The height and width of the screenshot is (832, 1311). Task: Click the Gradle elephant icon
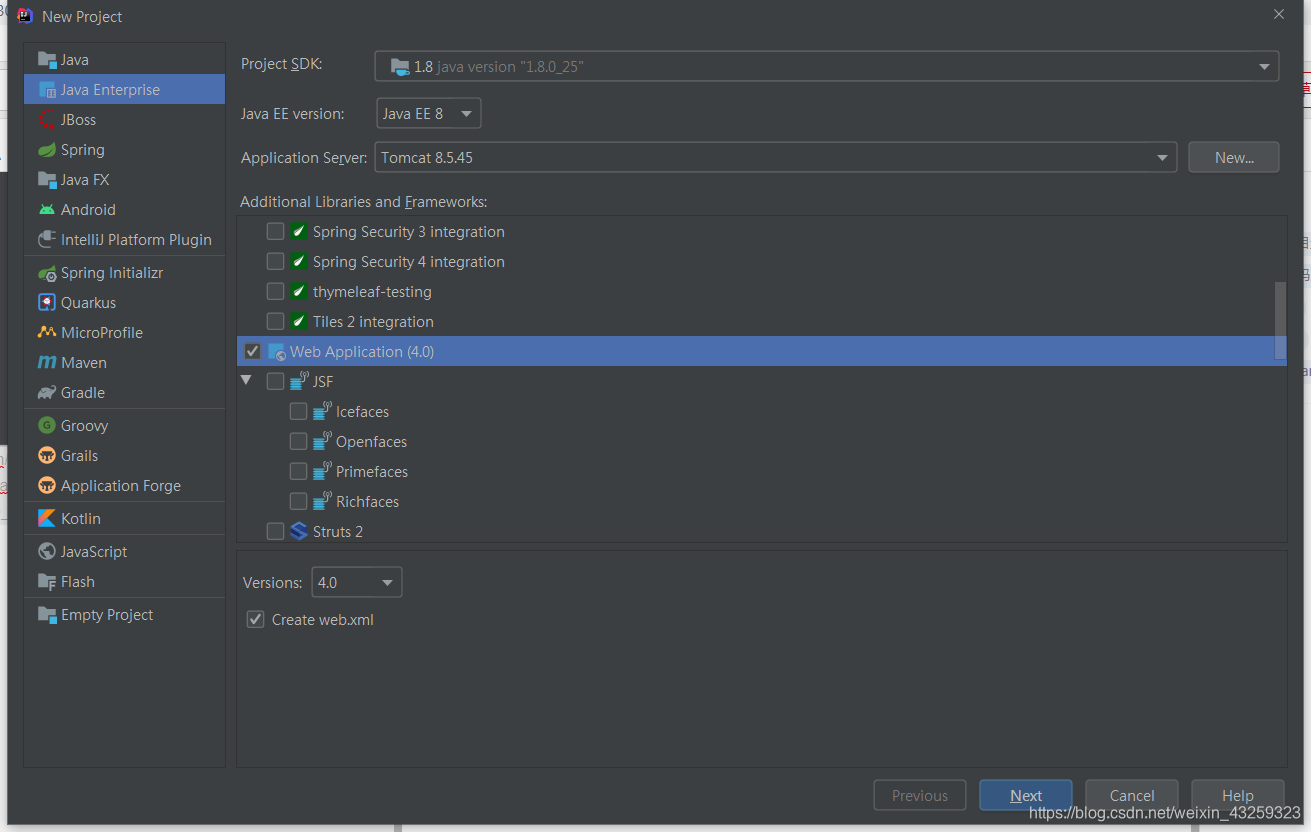(47, 393)
